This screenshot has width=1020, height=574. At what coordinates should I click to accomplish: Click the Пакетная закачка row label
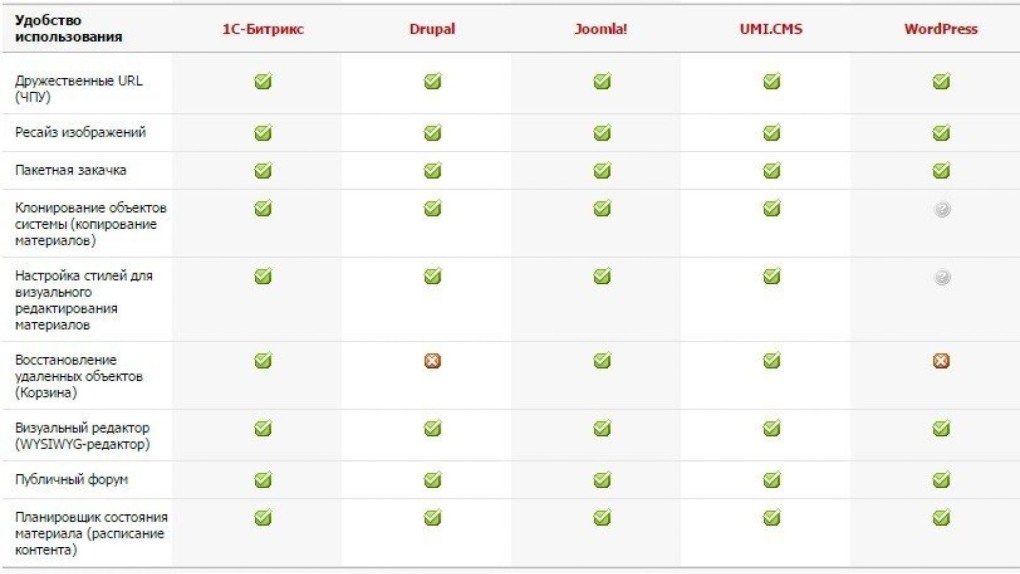pos(70,170)
